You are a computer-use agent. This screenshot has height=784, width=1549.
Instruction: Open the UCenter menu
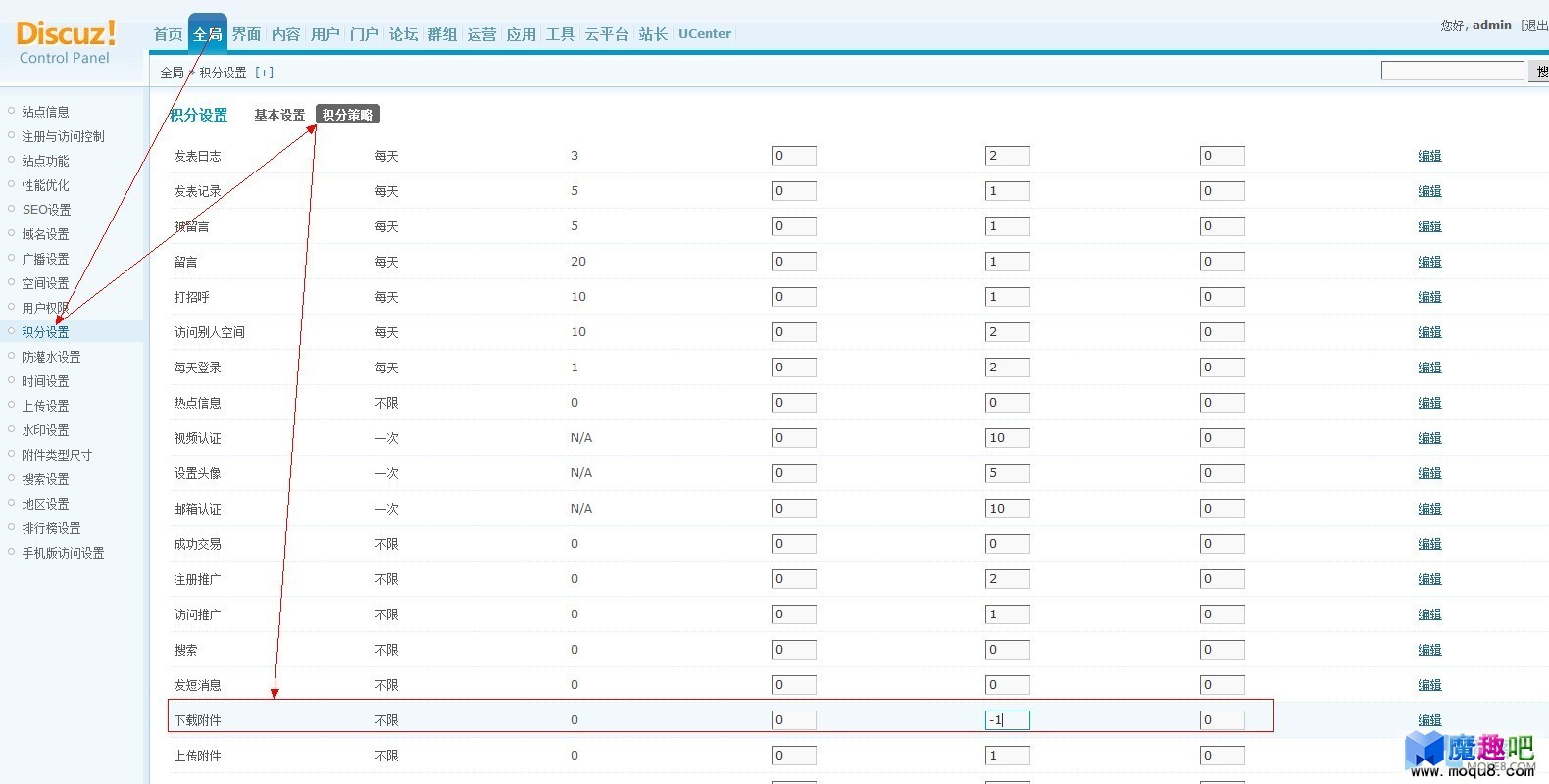(x=705, y=34)
